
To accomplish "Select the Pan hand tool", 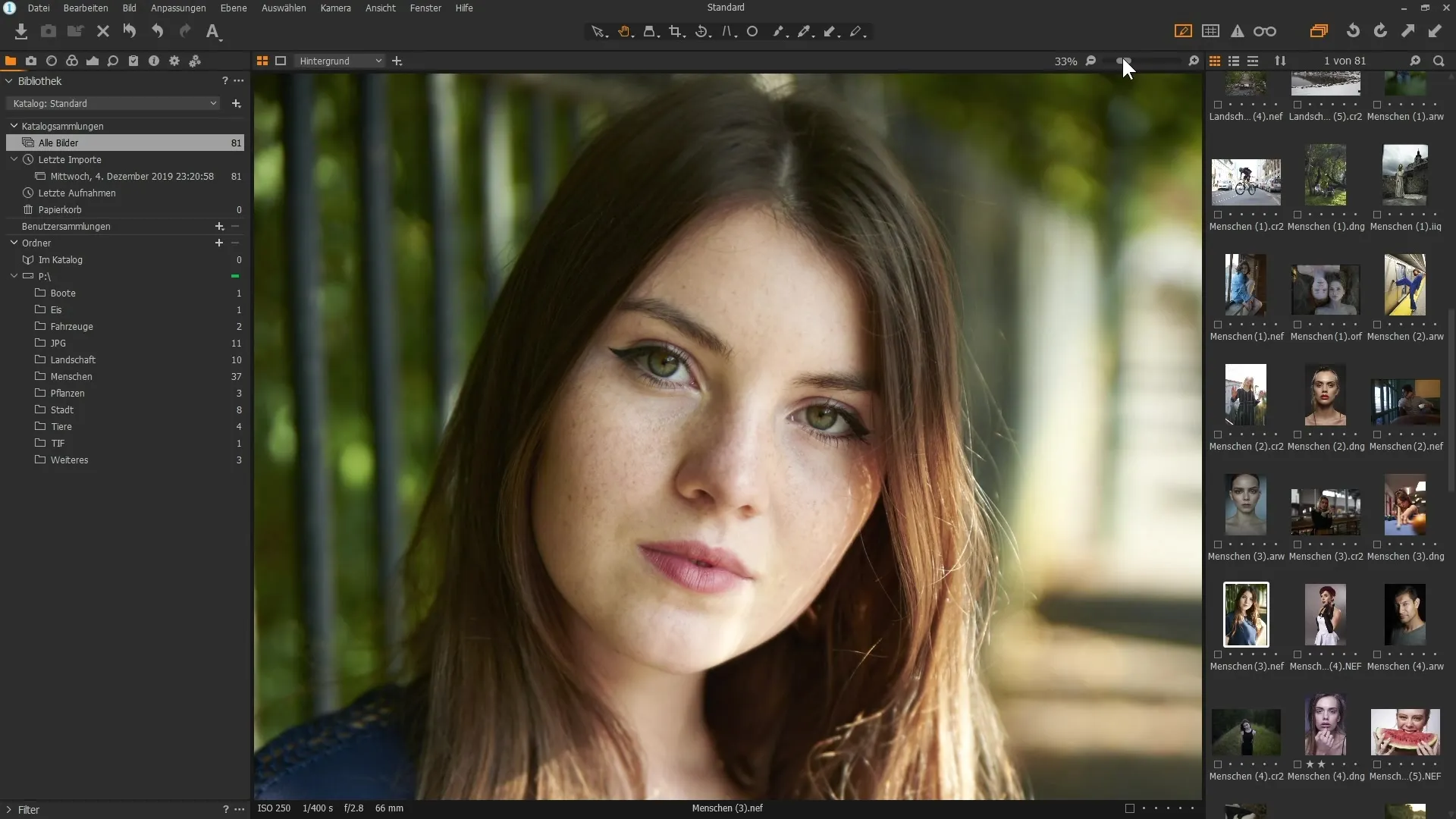I will click(x=625, y=32).
